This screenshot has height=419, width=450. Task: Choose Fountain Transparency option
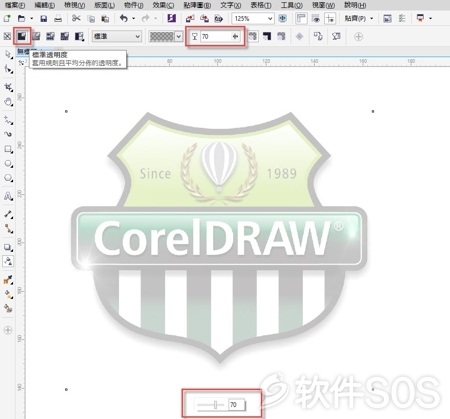[36, 36]
